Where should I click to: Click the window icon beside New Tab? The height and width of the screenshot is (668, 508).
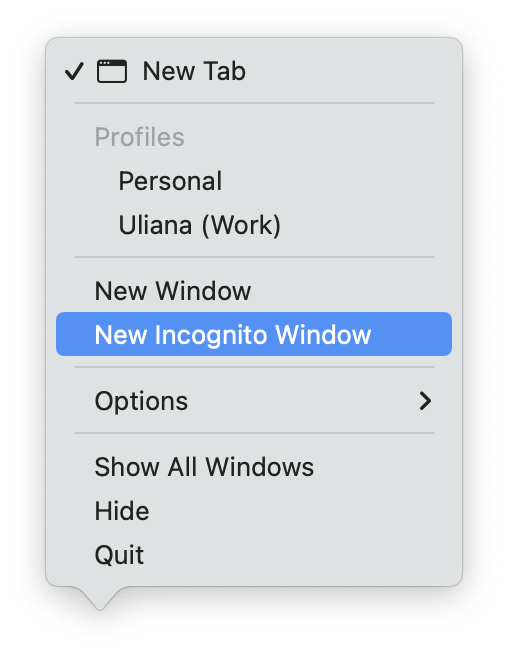(112, 71)
